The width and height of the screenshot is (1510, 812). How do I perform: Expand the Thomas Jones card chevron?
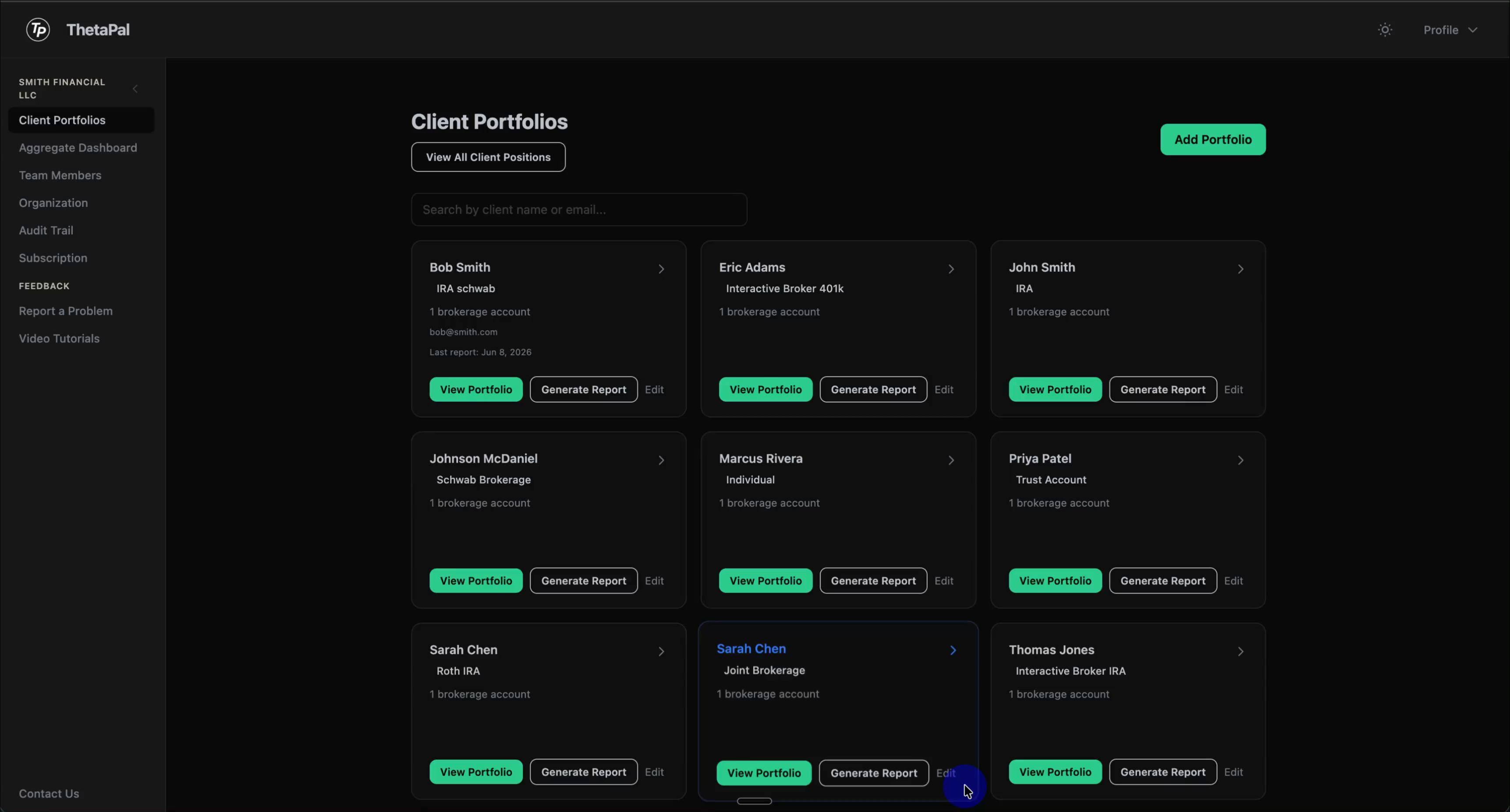click(1241, 651)
